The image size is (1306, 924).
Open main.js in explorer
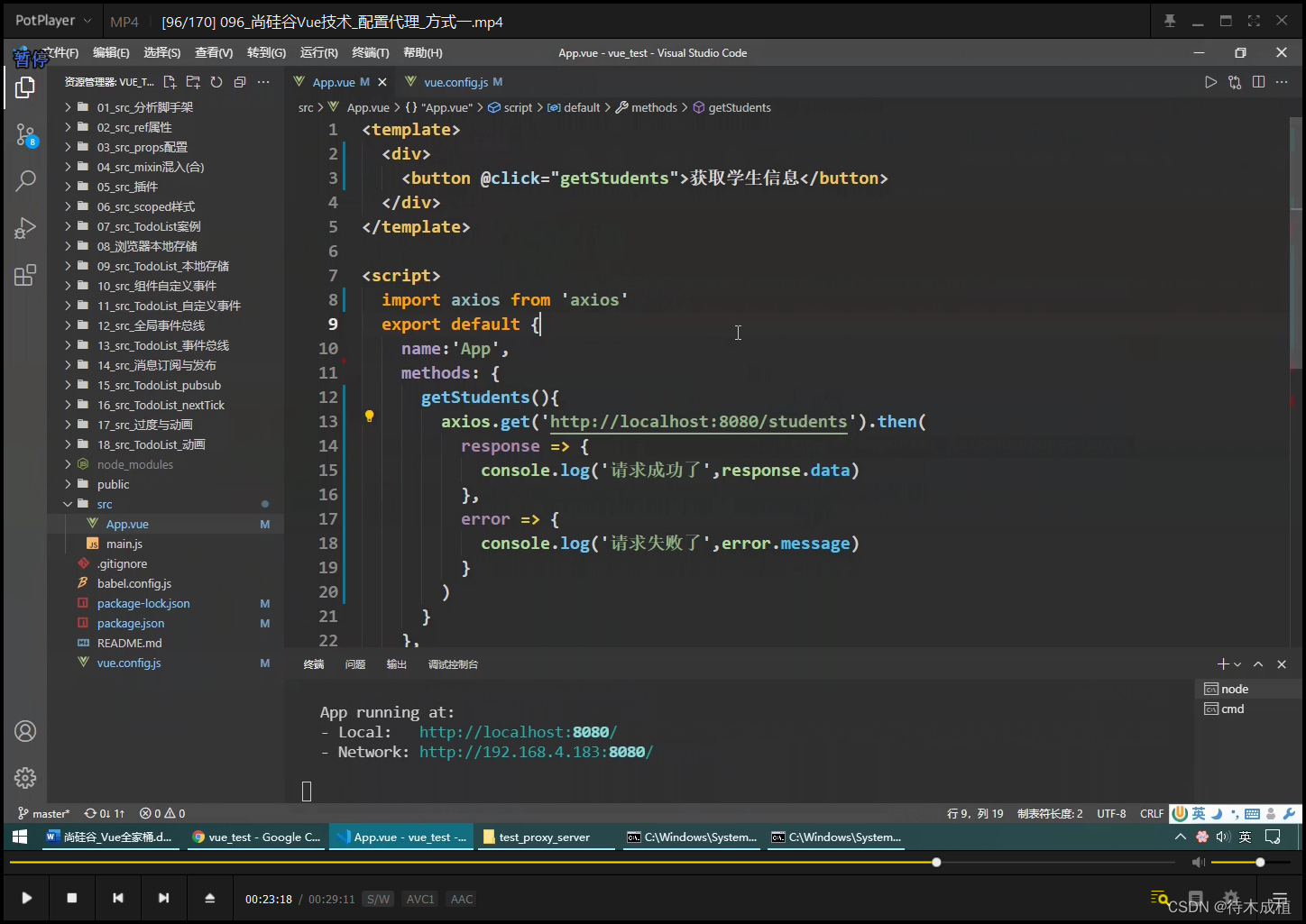tap(124, 544)
